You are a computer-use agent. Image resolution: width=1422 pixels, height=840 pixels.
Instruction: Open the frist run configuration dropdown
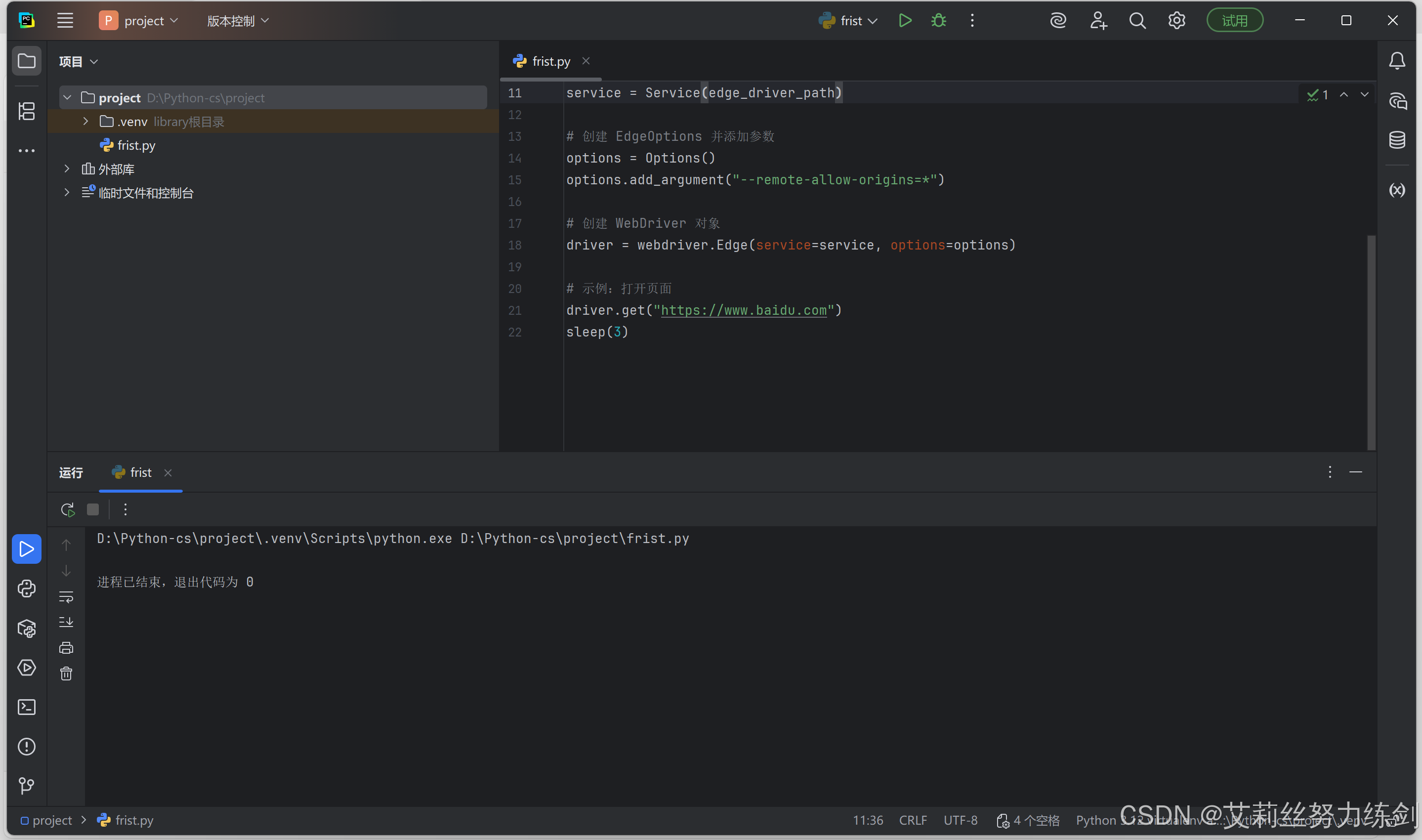tap(848, 21)
